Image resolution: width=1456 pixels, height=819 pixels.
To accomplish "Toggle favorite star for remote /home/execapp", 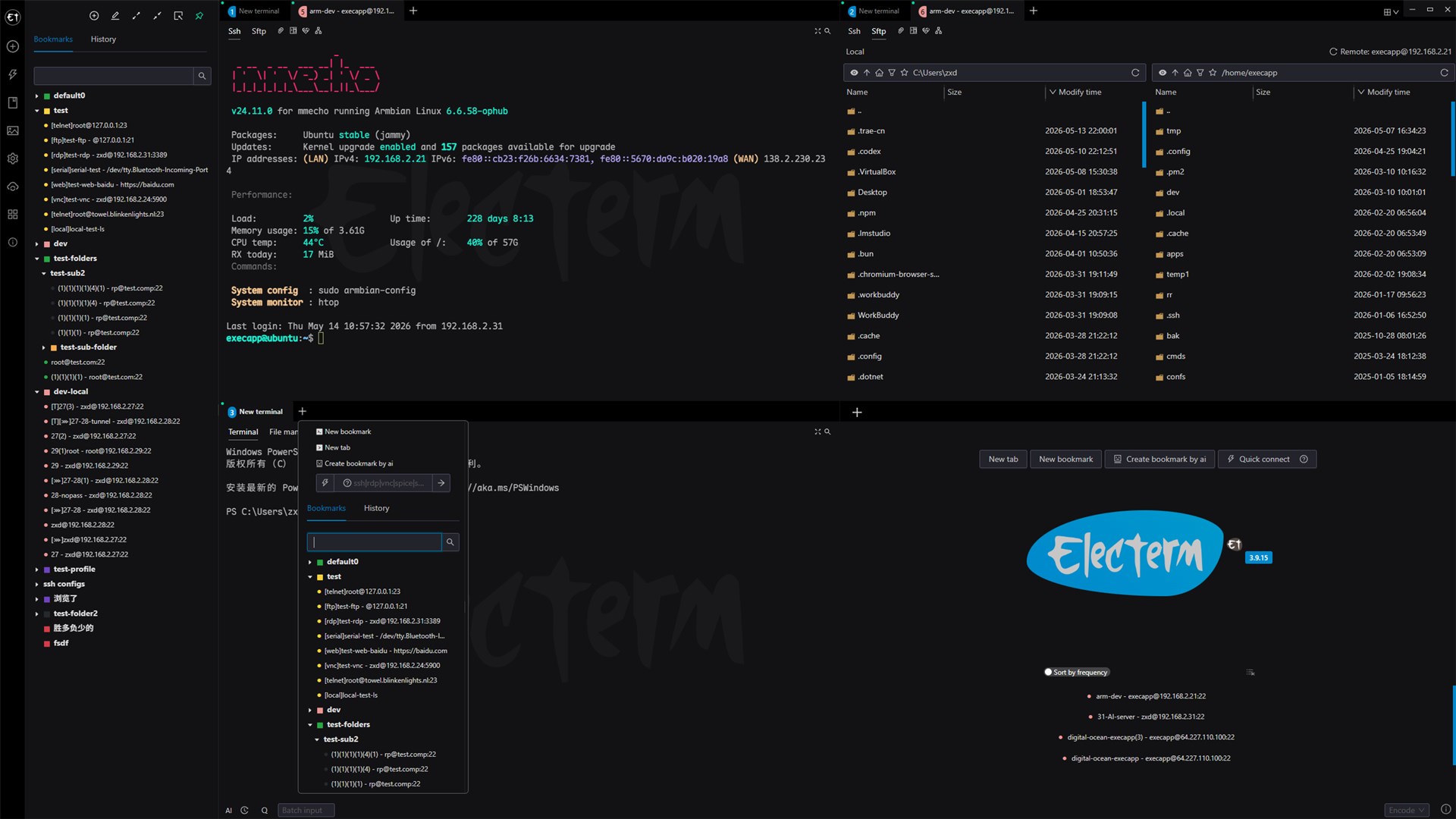I will coord(1213,73).
